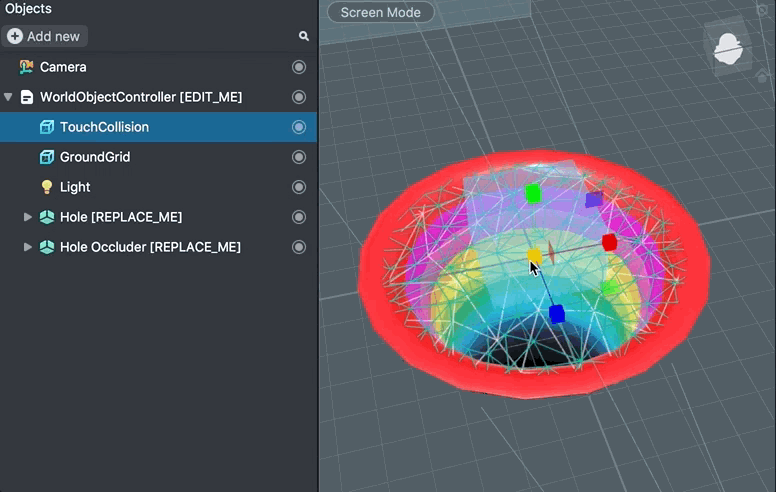Select GroundGrid in the objects list
Viewport: 776px width, 492px height.
[x=95, y=157]
